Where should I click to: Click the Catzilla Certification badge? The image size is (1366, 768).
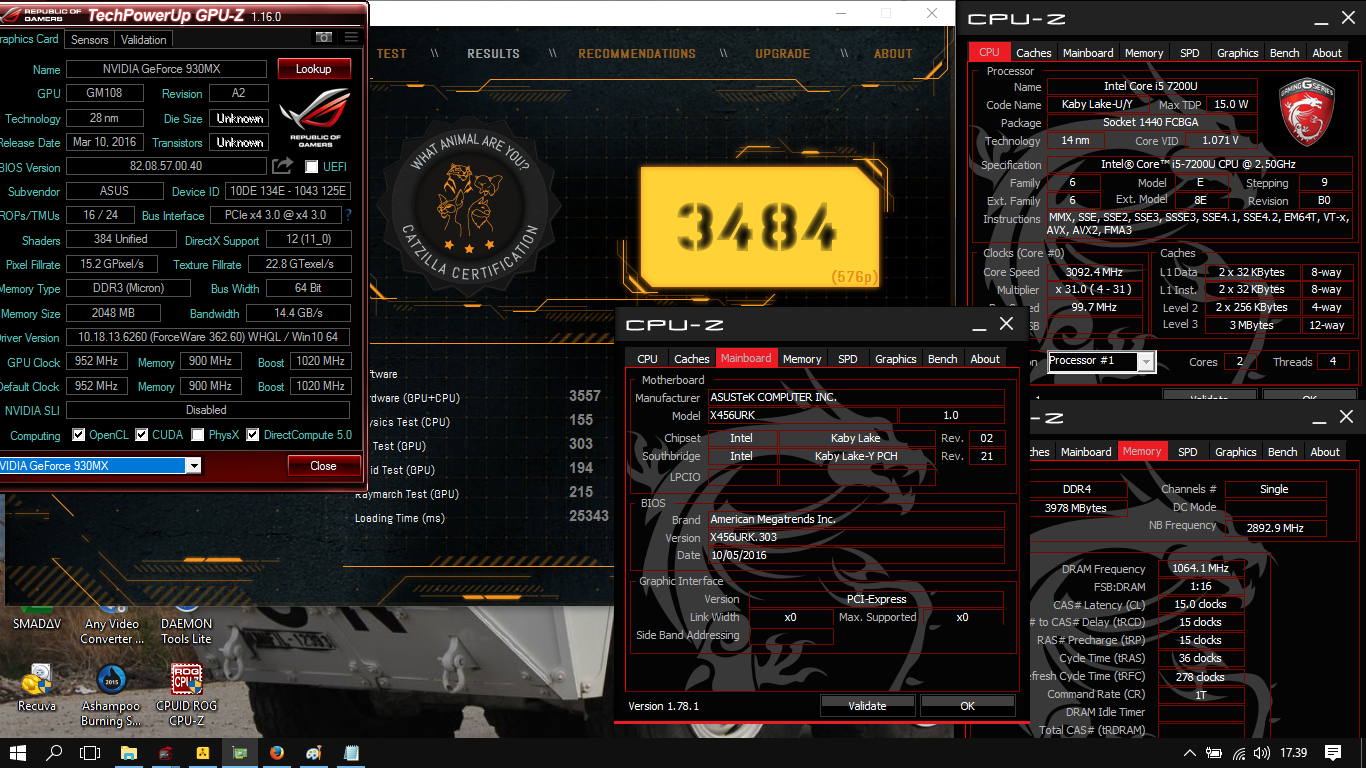470,207
